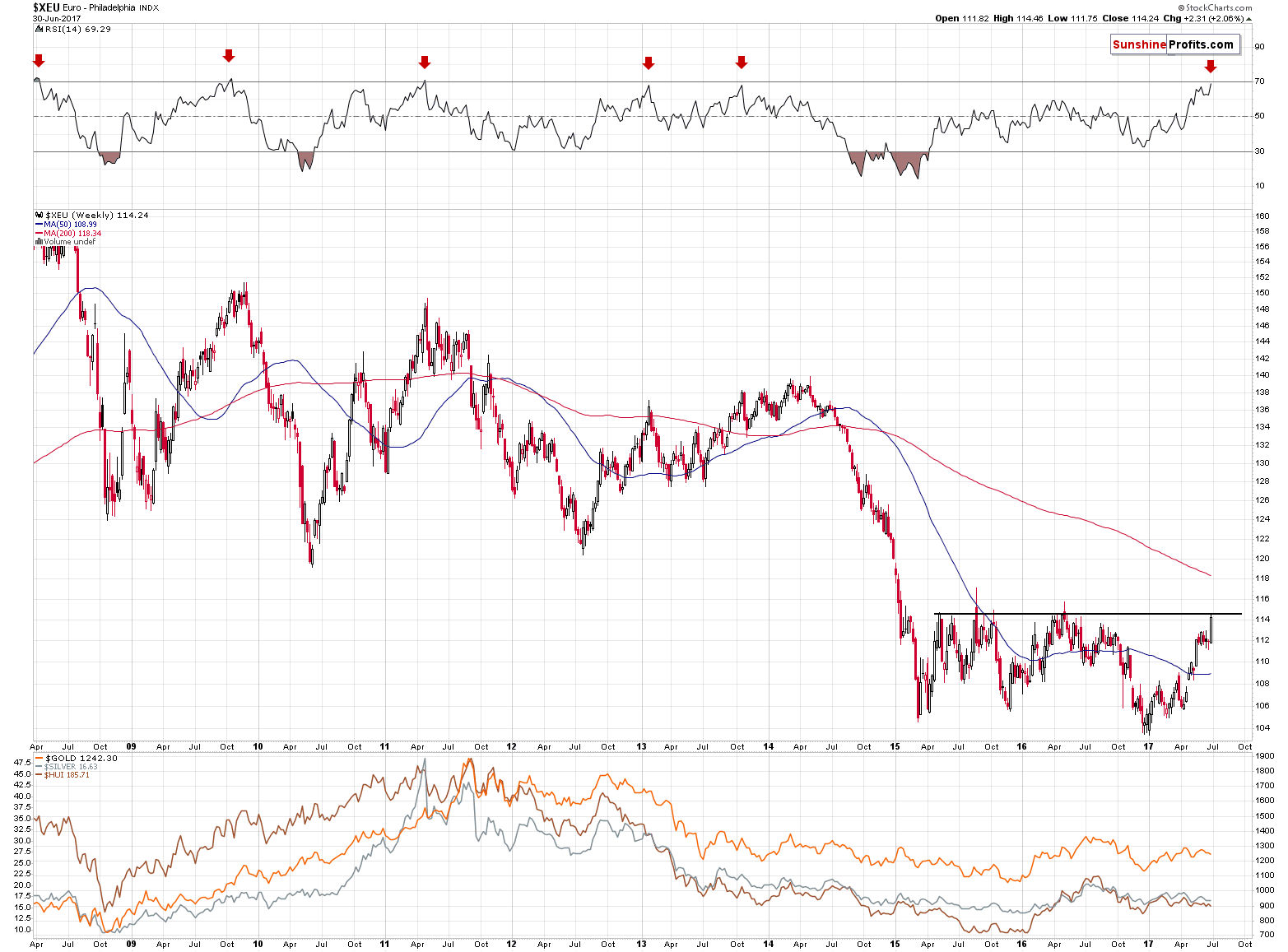Viewport: 1288px width, 952px height.
Task: Click the $GOLD 1242.30 legend entry
Action: 81,759
